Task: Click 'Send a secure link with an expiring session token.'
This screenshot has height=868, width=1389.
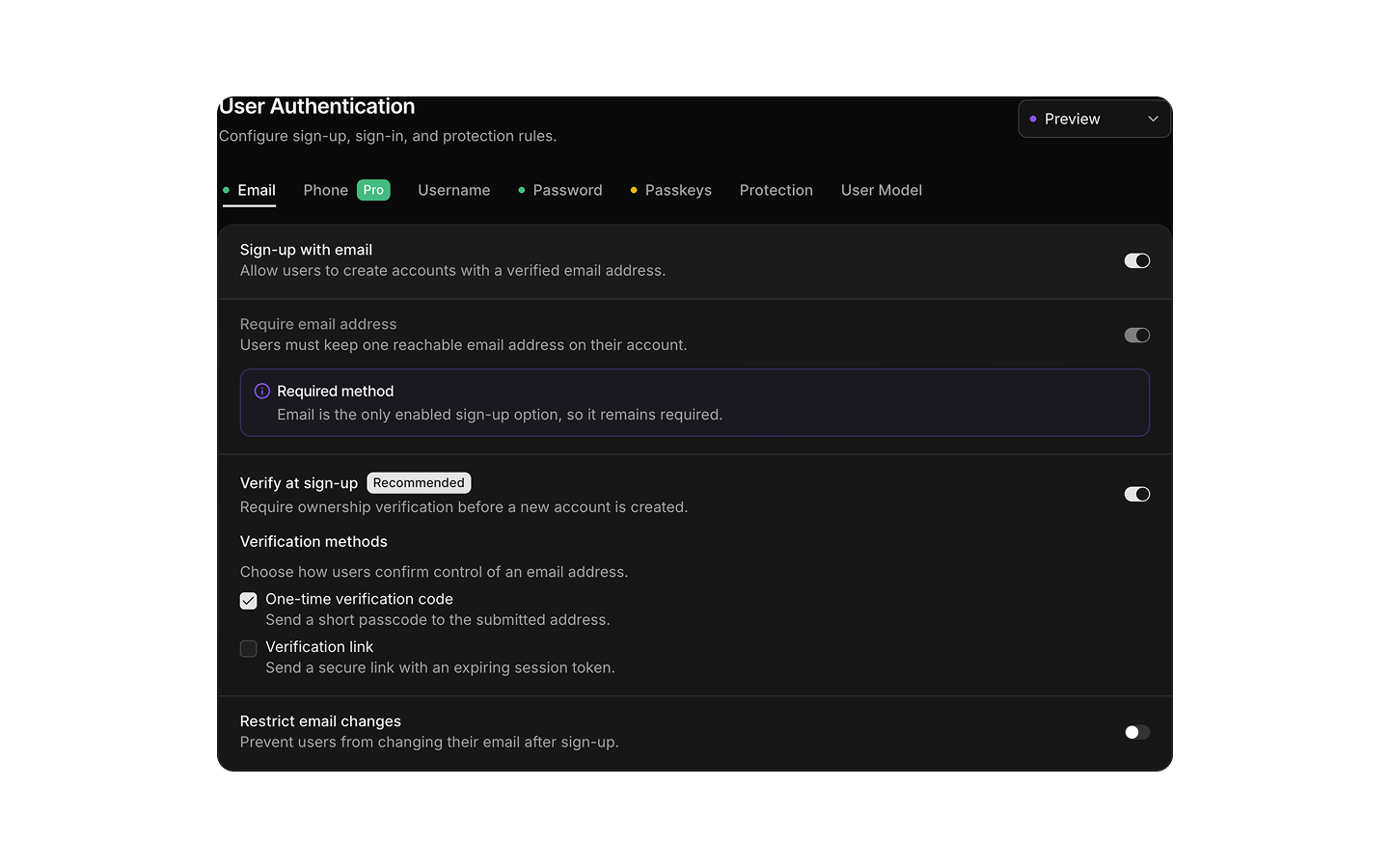Action: tap(440, 667)
